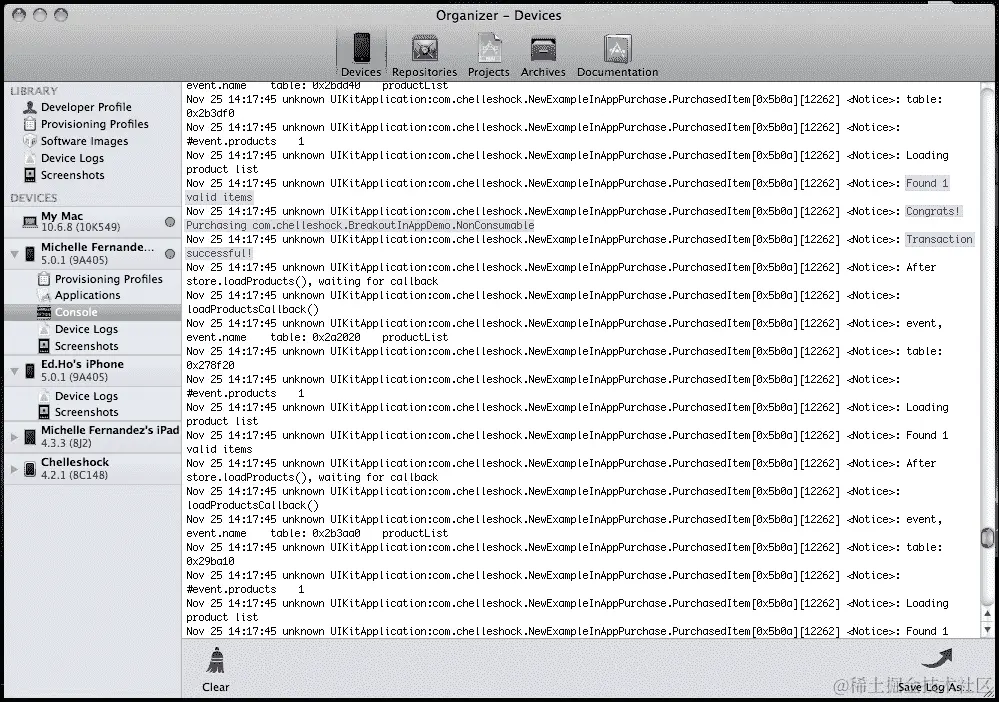Screen dimensions: 999x702
Task: Open the Archives toolbar tab
Action: click(x=543, y=55)
